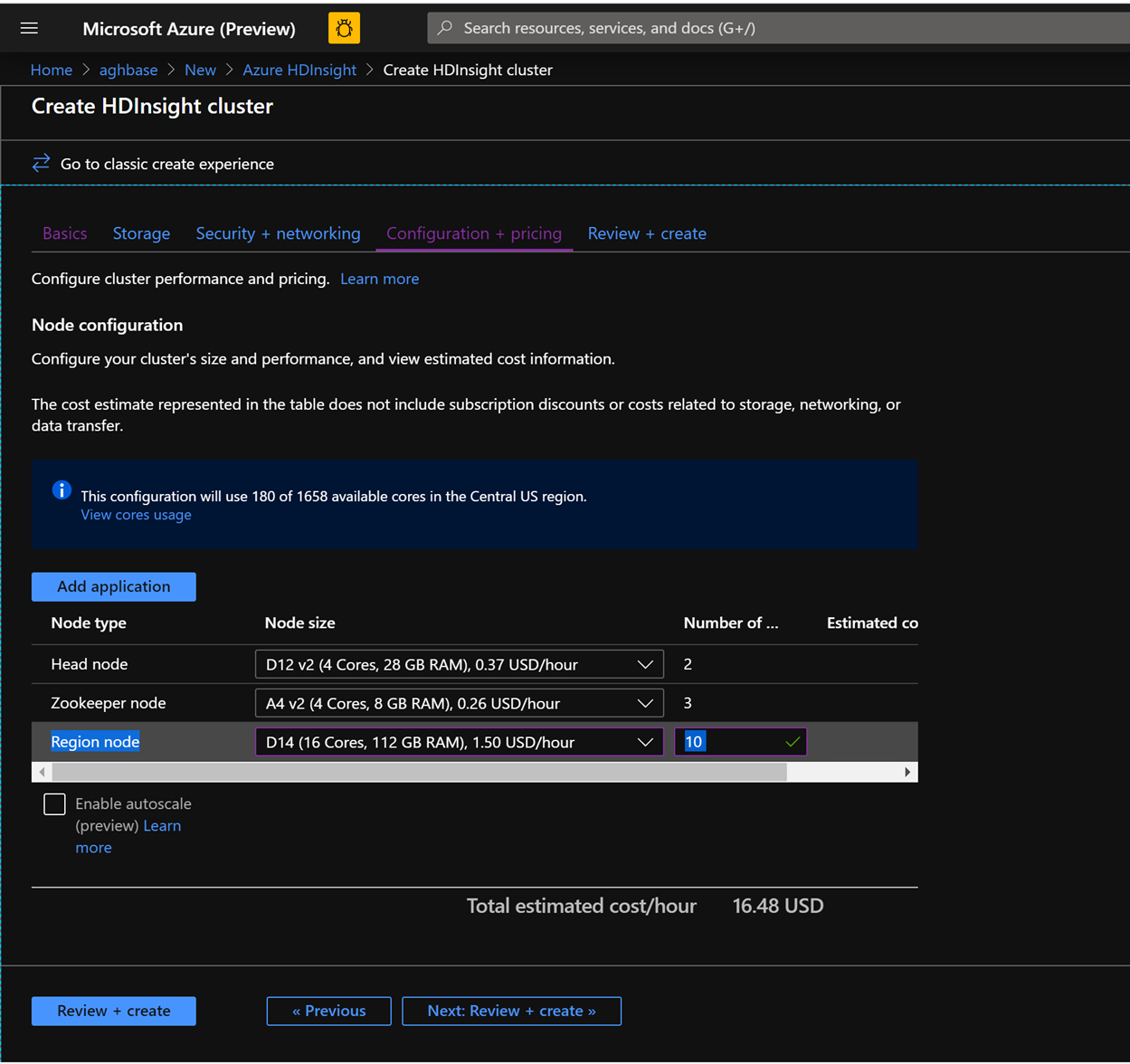Image resolution: width=1130 pixels, height=1064 pixels.
Task: Open the Zookeeper node size dropdown
Action: (x=460, y=703)
